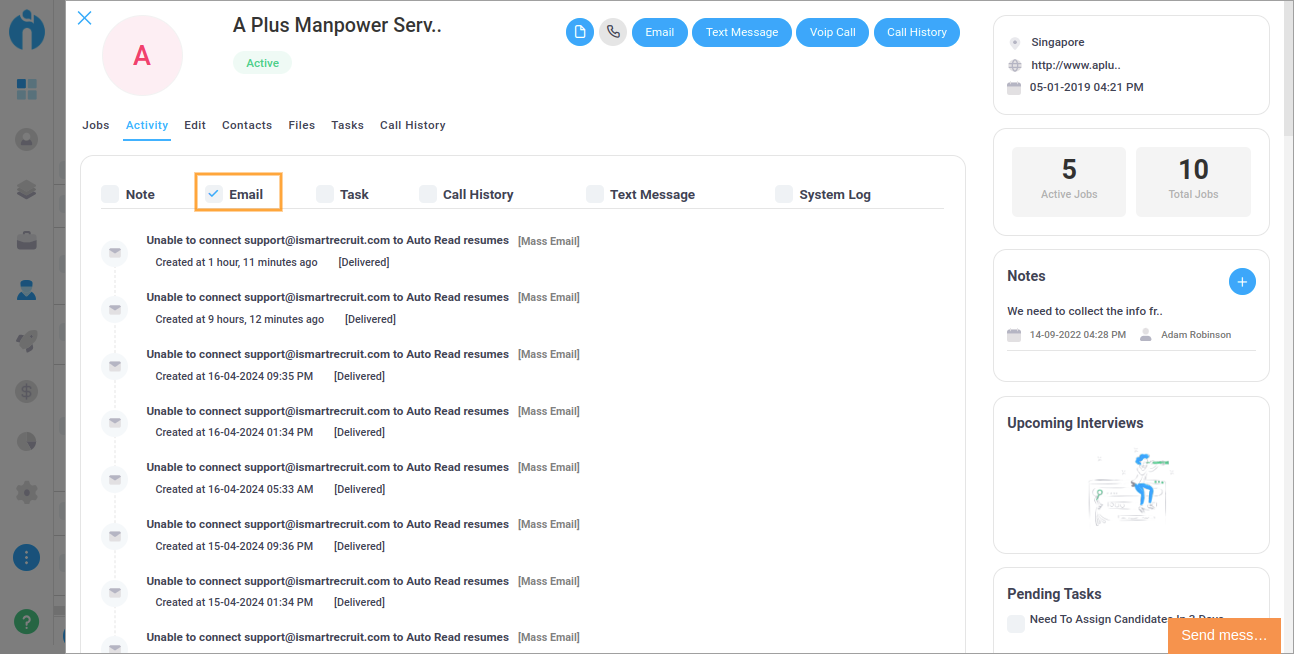The image size is (1294, 654).
Task: Mark pending task checkbox as done
Action: point(1016,623)
